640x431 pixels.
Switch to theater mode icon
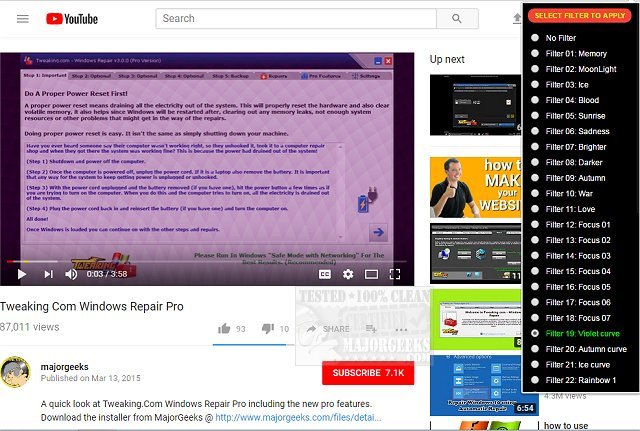pyautogui.click(x=371, y=274)
